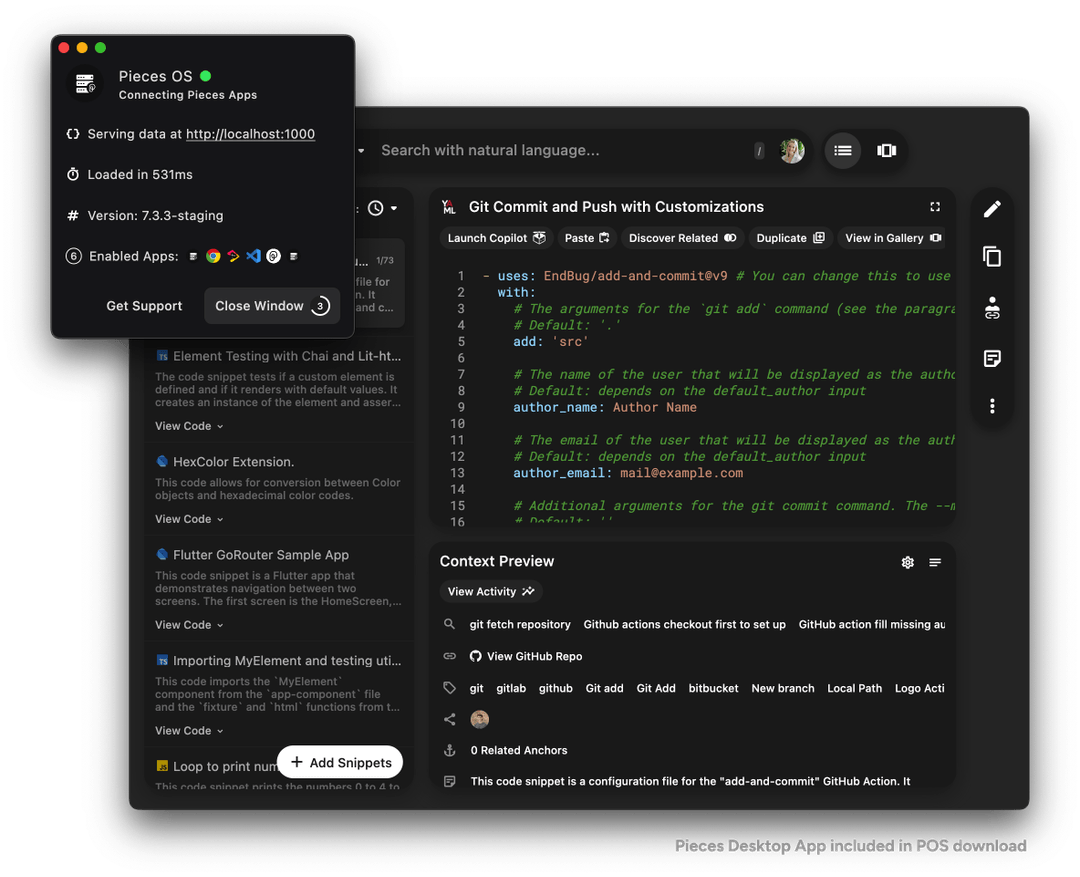1080x877 pixels.
Task: Click the Add Snippets button
Action: 340,762
